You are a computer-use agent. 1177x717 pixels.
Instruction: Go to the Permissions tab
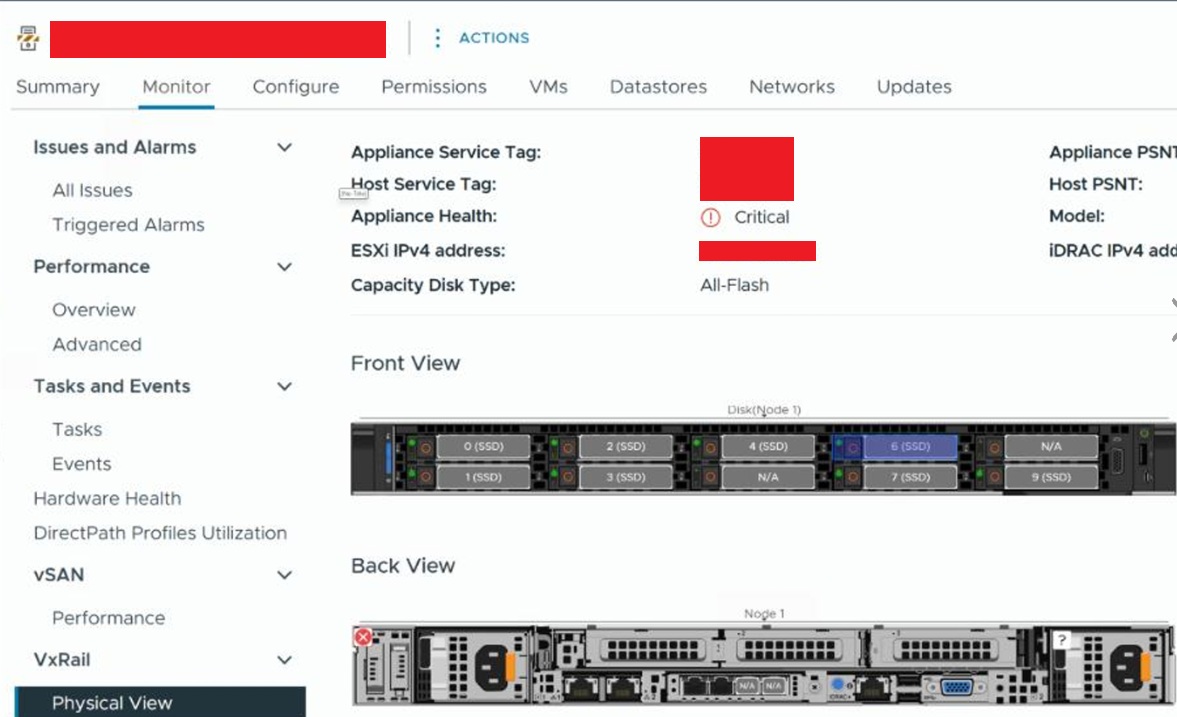pos(434,87)
